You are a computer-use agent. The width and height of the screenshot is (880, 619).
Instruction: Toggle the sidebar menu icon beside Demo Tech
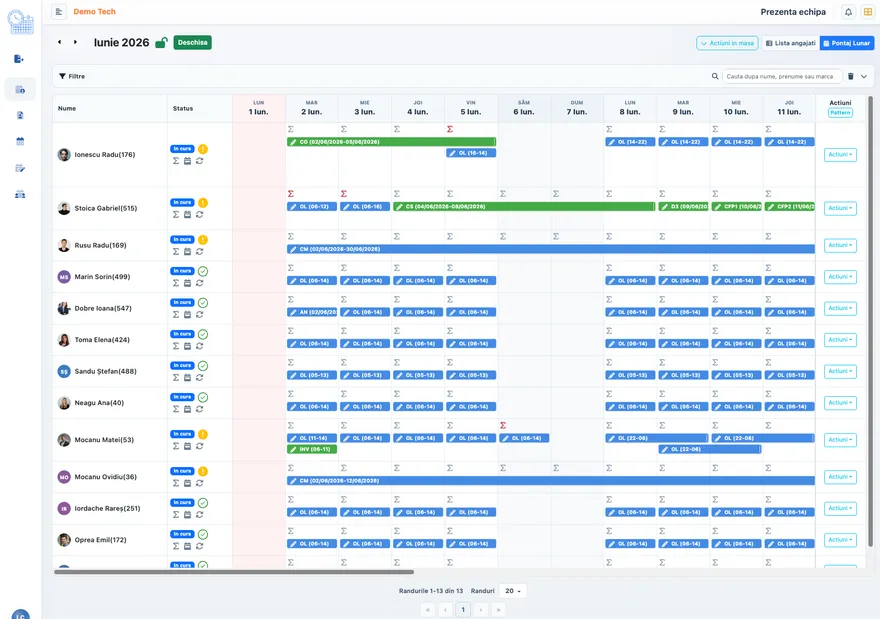click(59, 12)
